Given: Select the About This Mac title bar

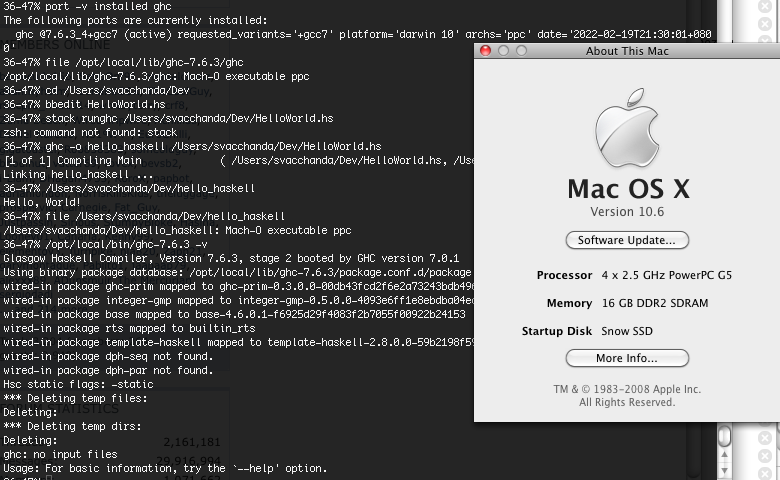Looking at the screenshot, I should (627, 51).
